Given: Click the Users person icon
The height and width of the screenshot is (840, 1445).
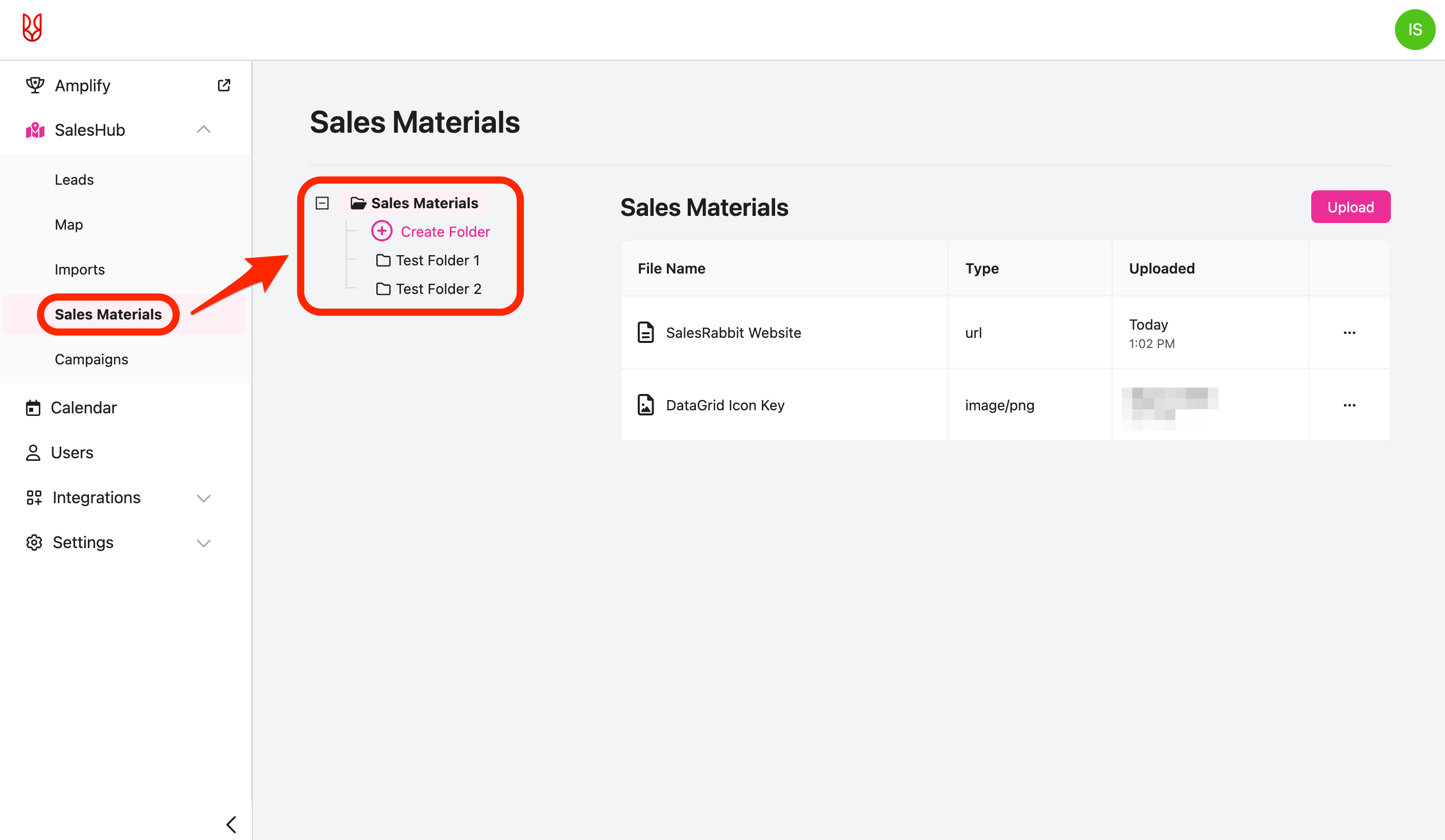Looking at the screenshot, I should click(x=33, y=453).
